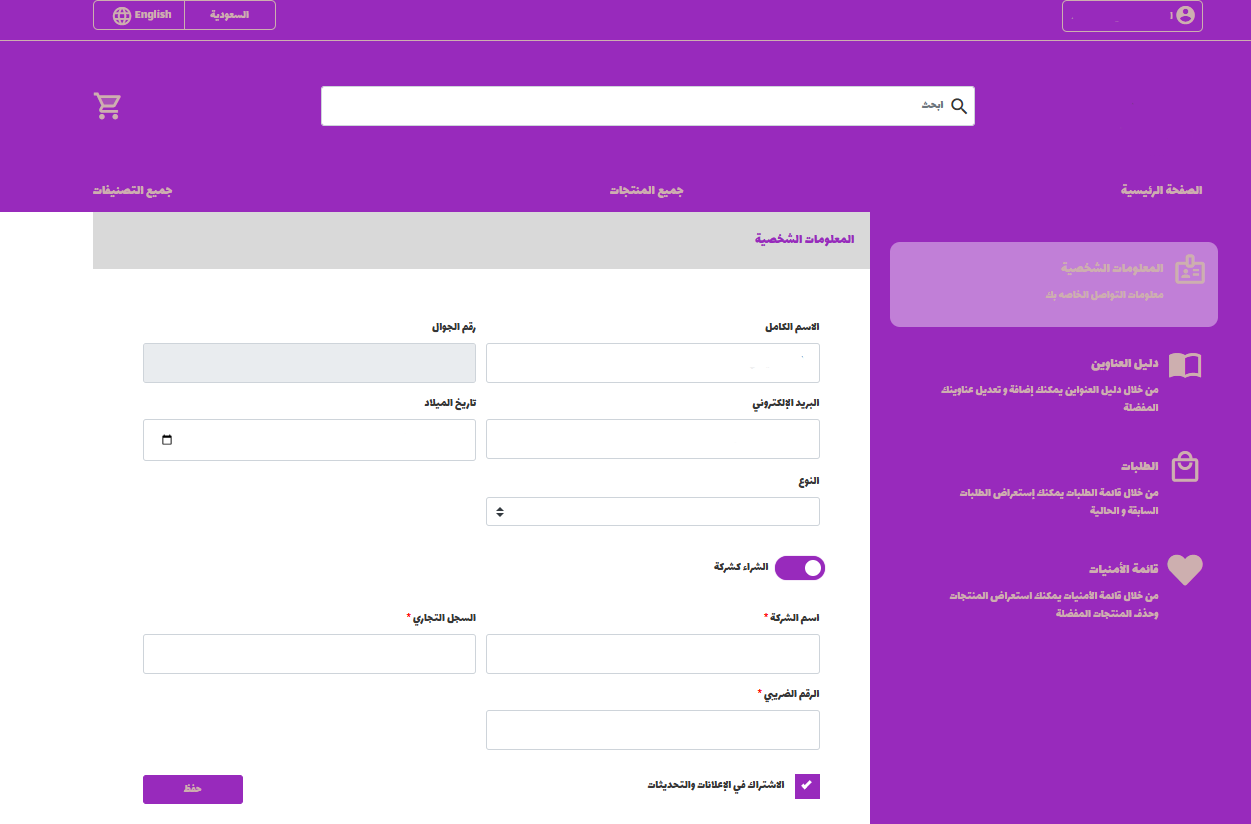Open the gender (النوع) dropdown
Screen dimensions: 1251x824
click(652, 511)
